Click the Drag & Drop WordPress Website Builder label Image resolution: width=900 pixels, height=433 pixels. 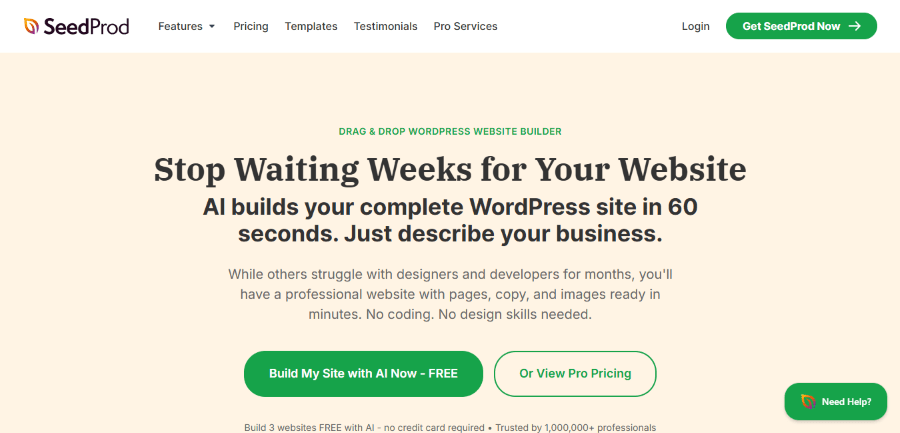(x=450, y=132)
